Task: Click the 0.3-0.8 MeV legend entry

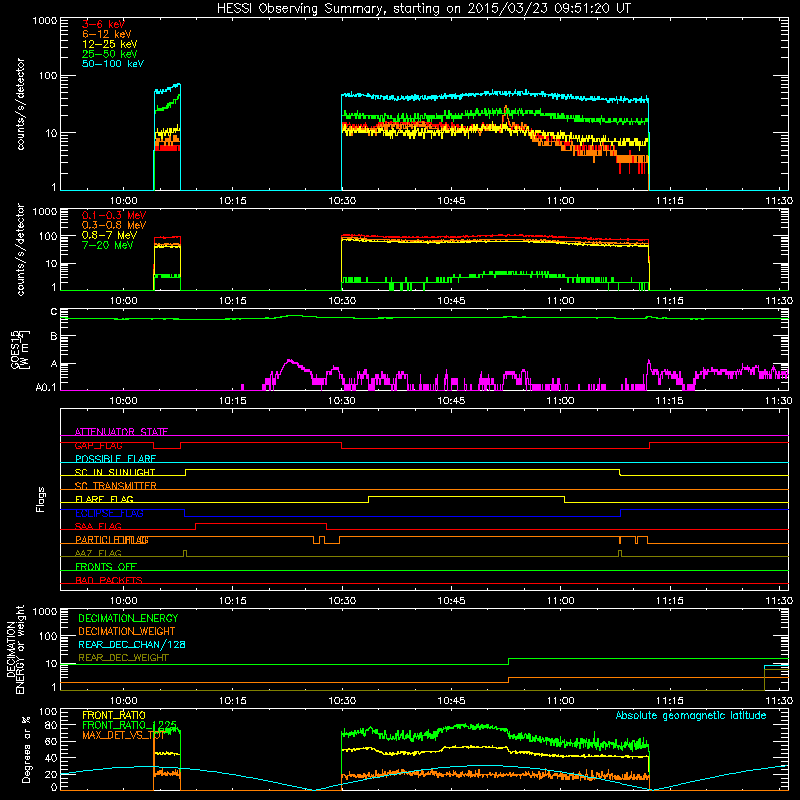Action: [x=114, y=225]
